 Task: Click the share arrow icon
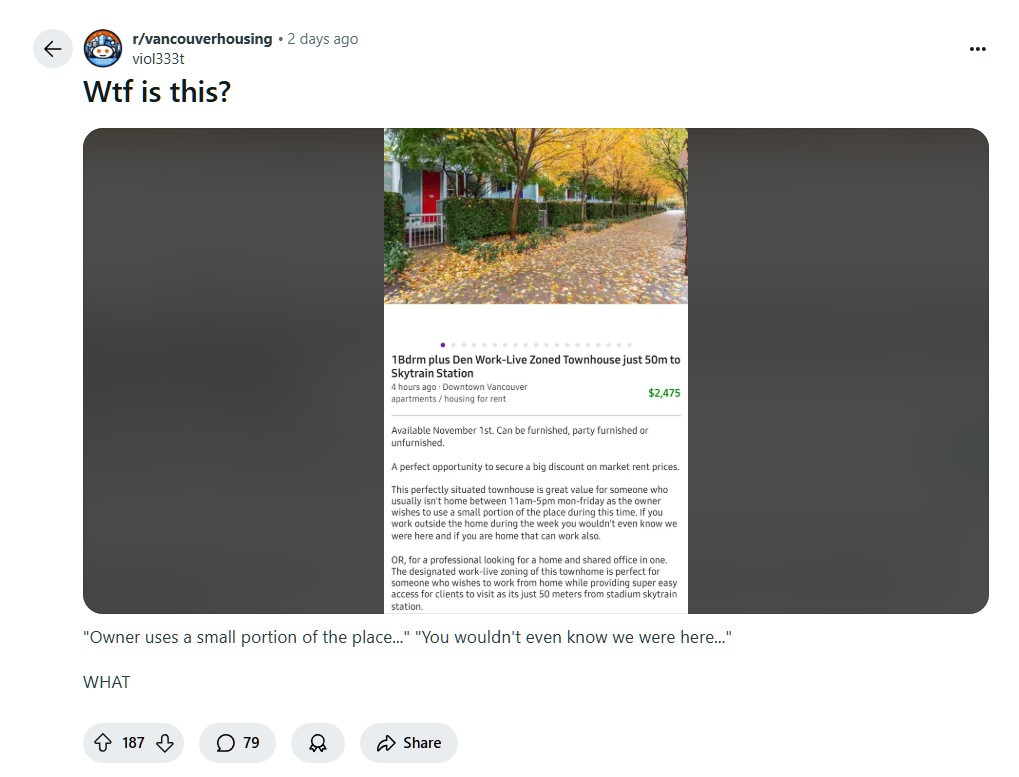pos(386,743)
